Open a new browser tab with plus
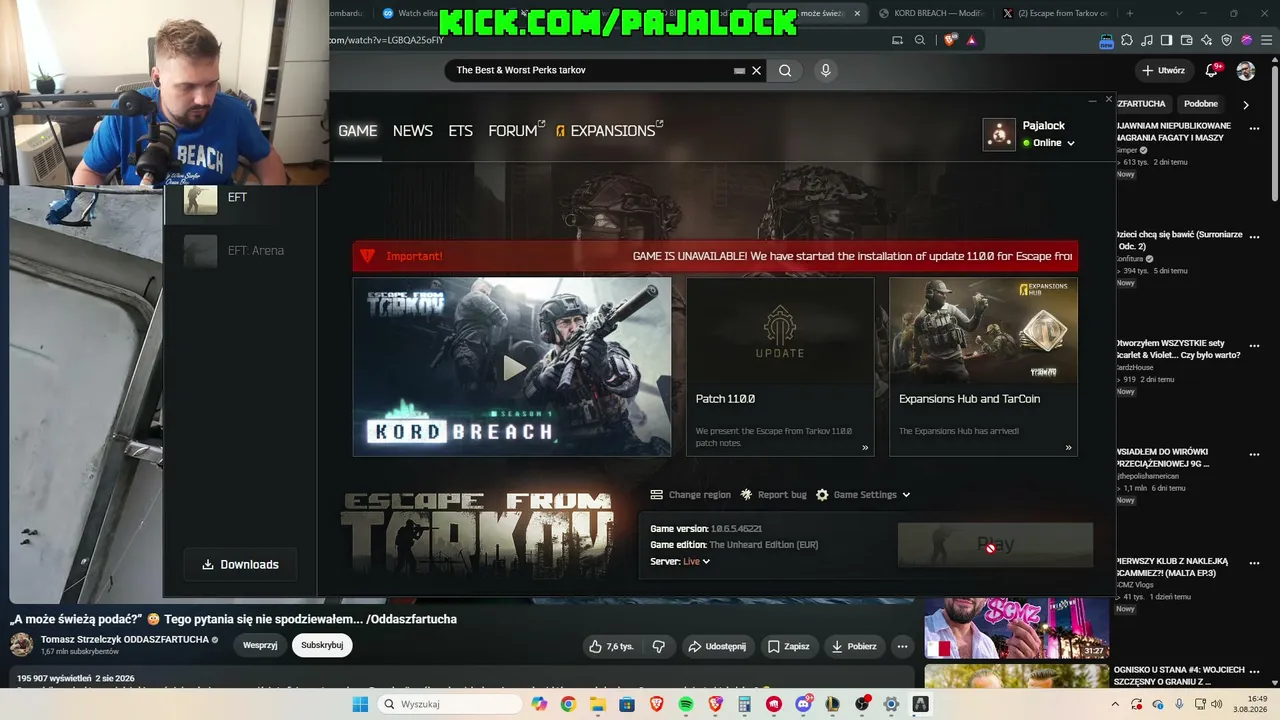 (x=1130, y=13)
